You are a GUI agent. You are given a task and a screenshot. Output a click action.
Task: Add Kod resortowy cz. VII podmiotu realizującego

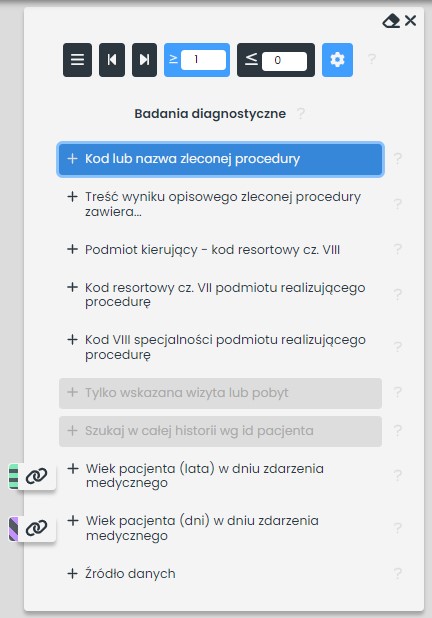(220, 294)
